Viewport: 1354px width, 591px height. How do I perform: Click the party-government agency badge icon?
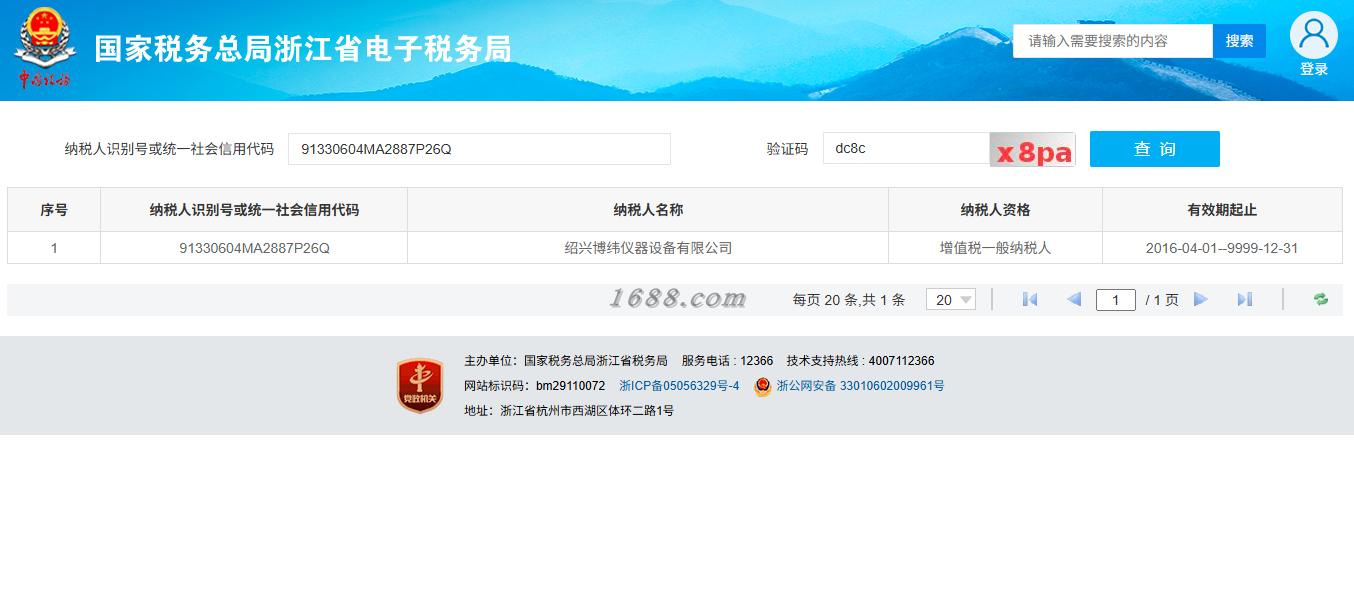point(420,386)
